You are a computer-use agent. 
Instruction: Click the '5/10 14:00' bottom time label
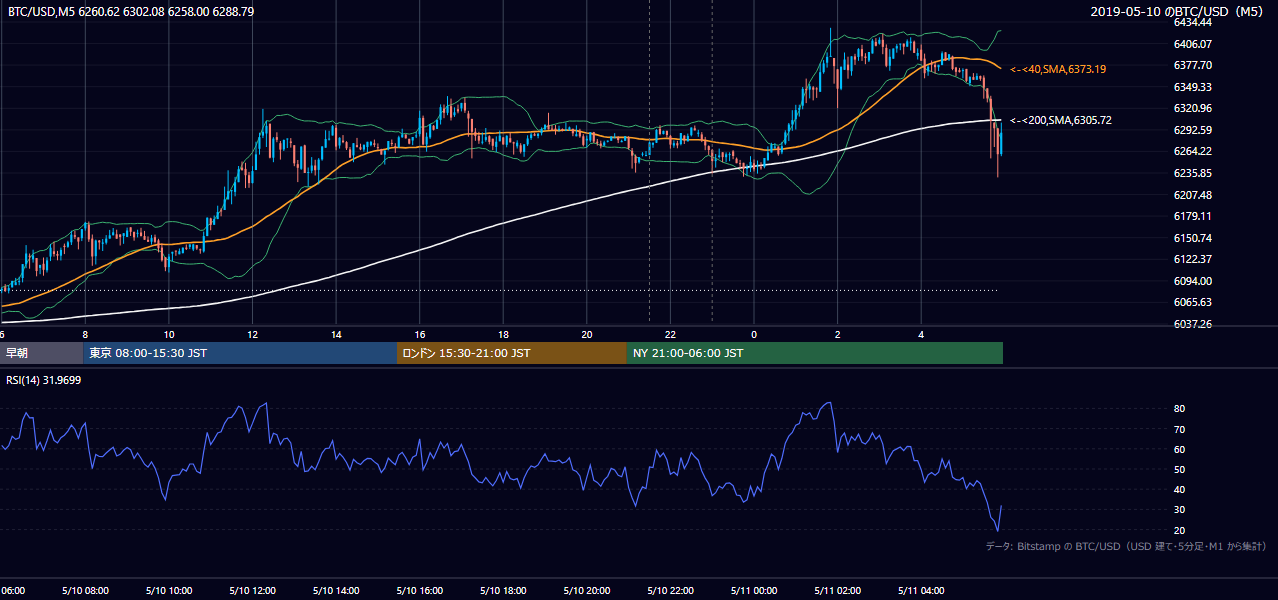click(x=336, y=591)
